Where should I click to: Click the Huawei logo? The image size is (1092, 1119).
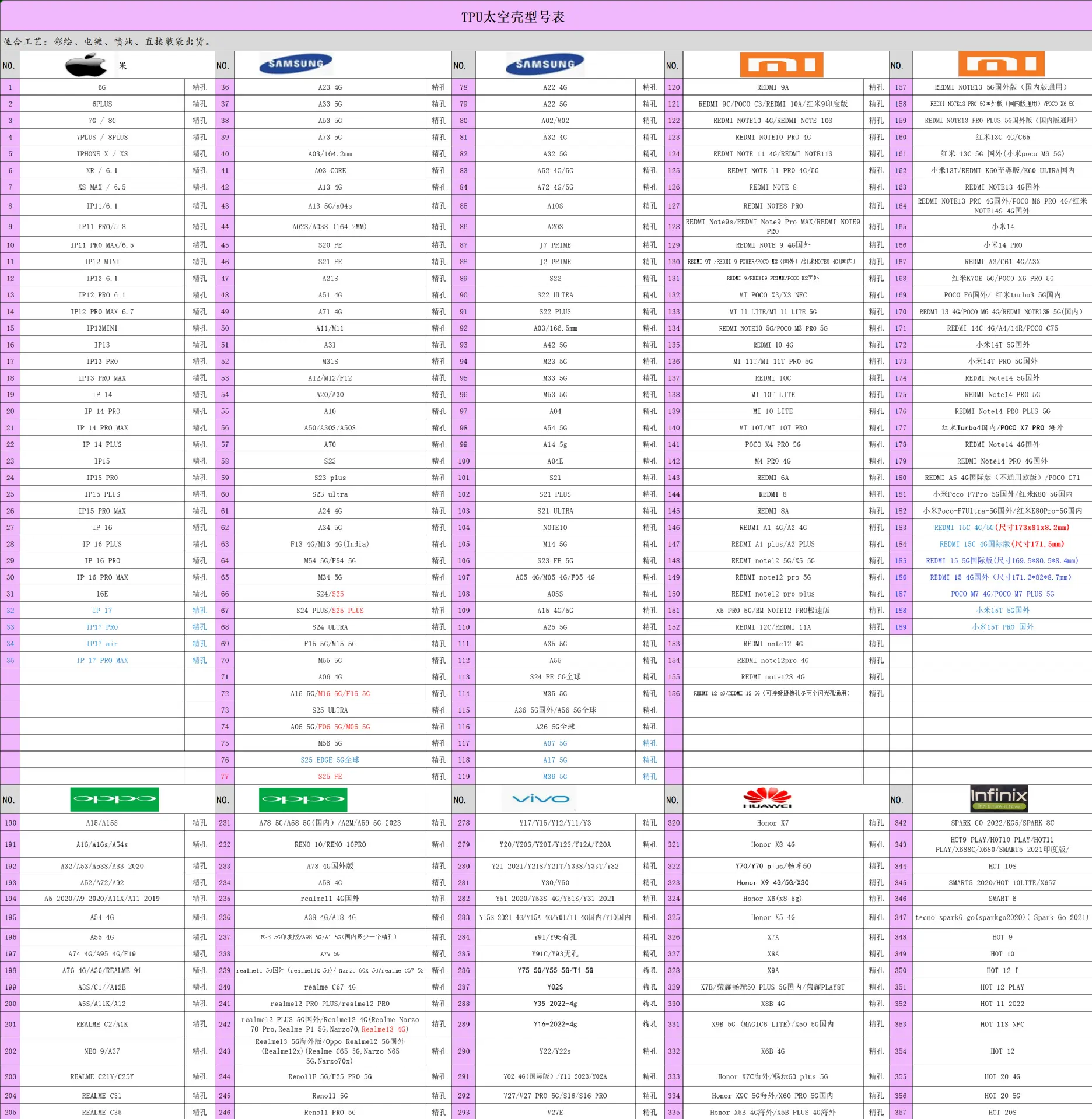point(766,798)
